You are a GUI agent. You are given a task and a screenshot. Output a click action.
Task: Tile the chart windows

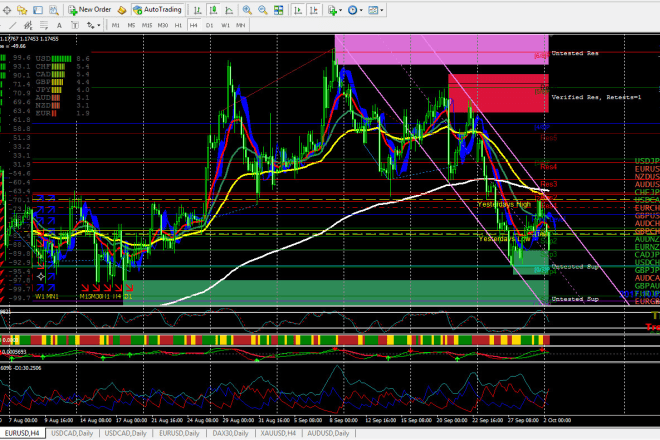click(278, 10)
